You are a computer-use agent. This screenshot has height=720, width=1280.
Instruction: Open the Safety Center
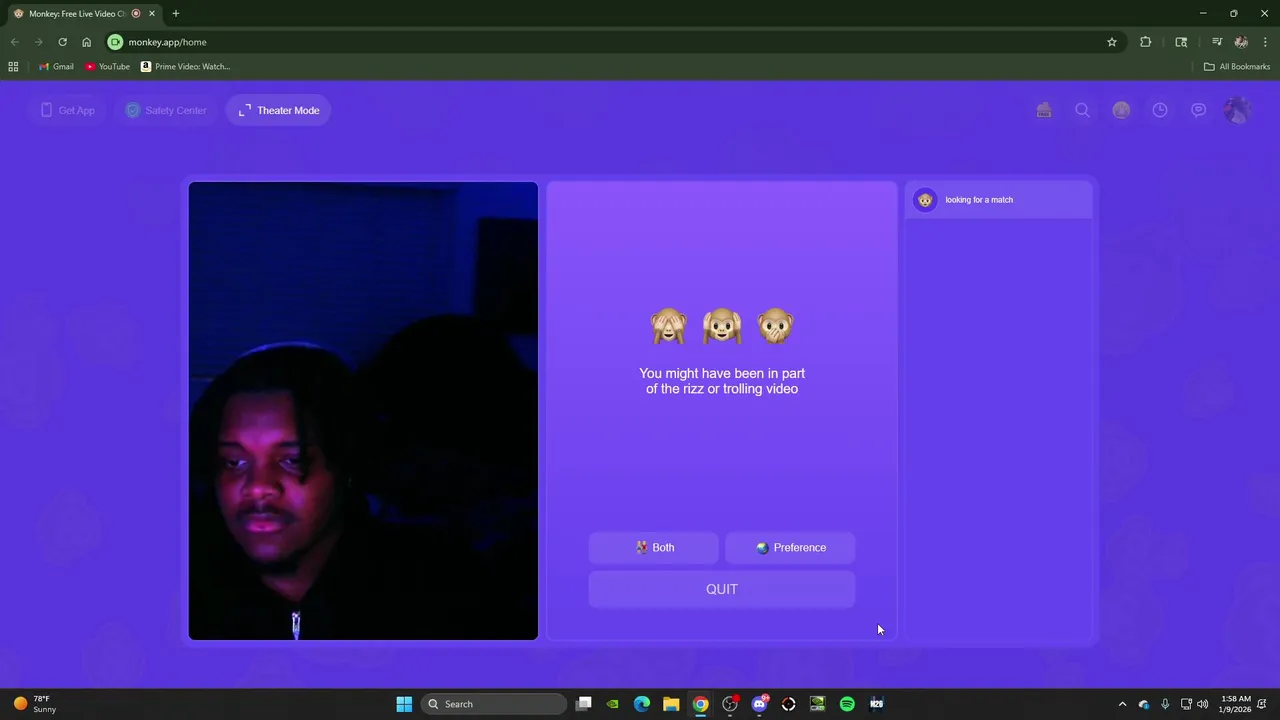coord(166,110)
